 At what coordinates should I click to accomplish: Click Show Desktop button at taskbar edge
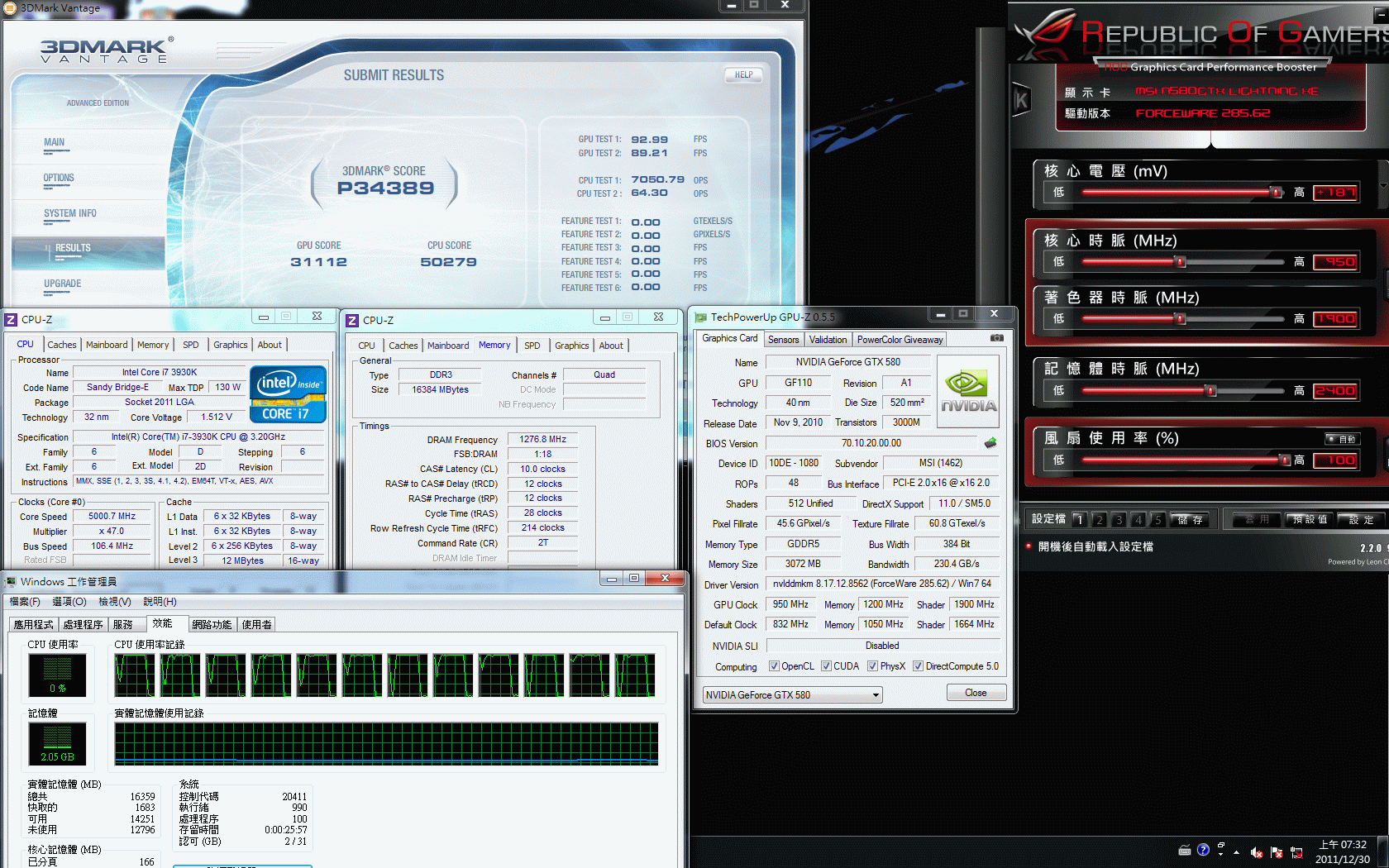point(1384,851)
